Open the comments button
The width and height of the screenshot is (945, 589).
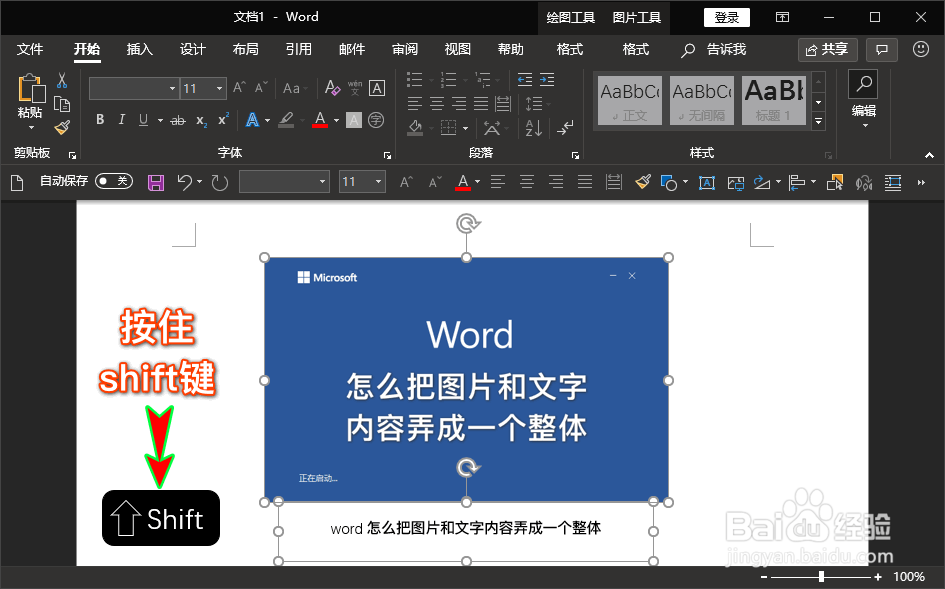coord(882,49)
